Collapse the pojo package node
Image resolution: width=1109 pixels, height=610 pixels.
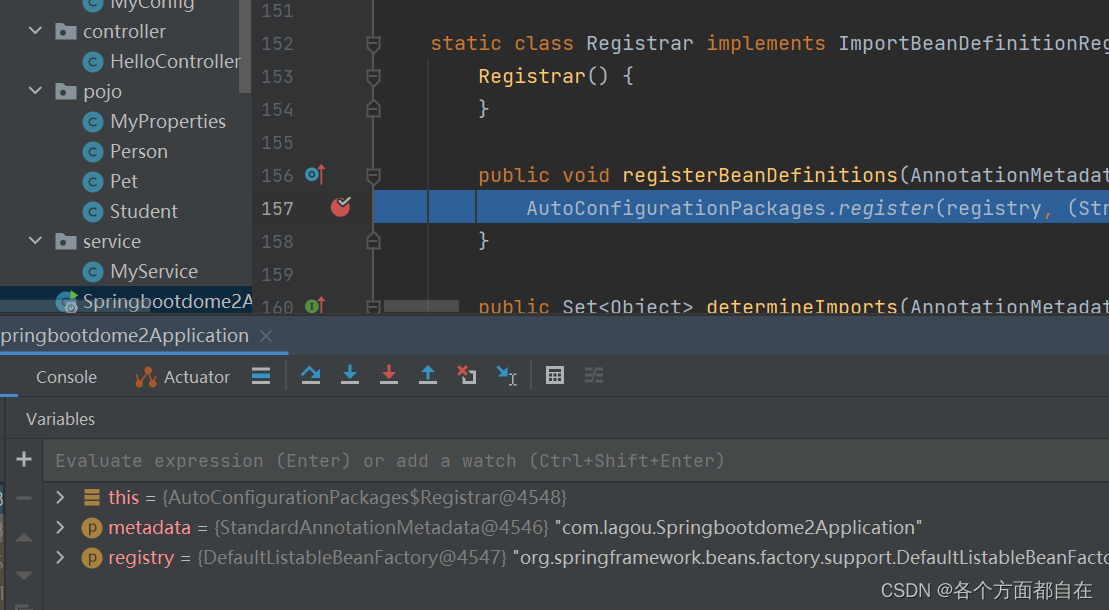click(x=35, y=90)
